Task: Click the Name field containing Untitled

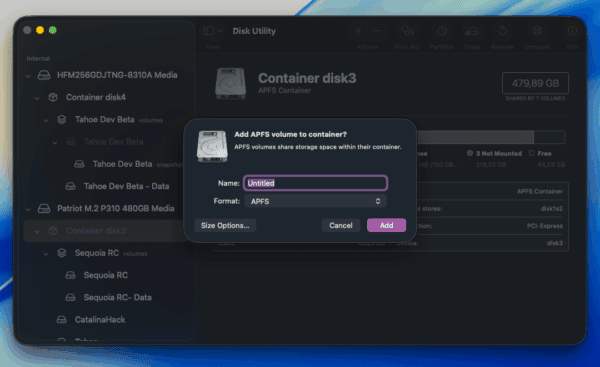Action: (x=315, y=183)
